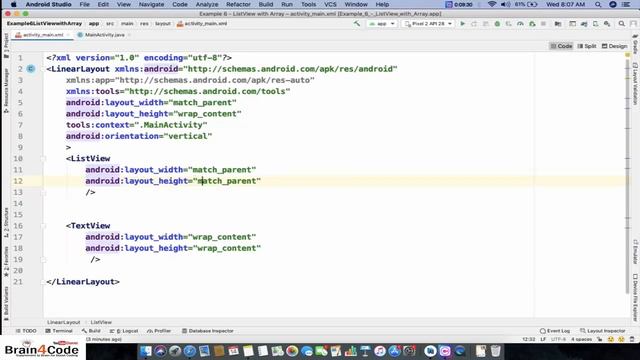Viewport: 640px width, 360px height.
Task: Switch to the MainActivity.java tab
Action: pyautogui.click(x=104, y=35)
